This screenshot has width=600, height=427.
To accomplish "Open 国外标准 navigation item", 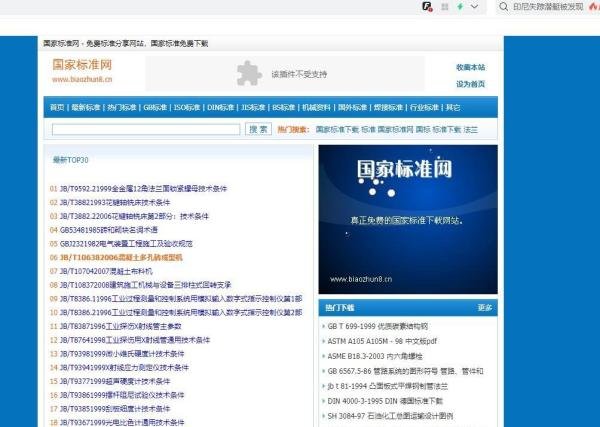I will 352,108.
